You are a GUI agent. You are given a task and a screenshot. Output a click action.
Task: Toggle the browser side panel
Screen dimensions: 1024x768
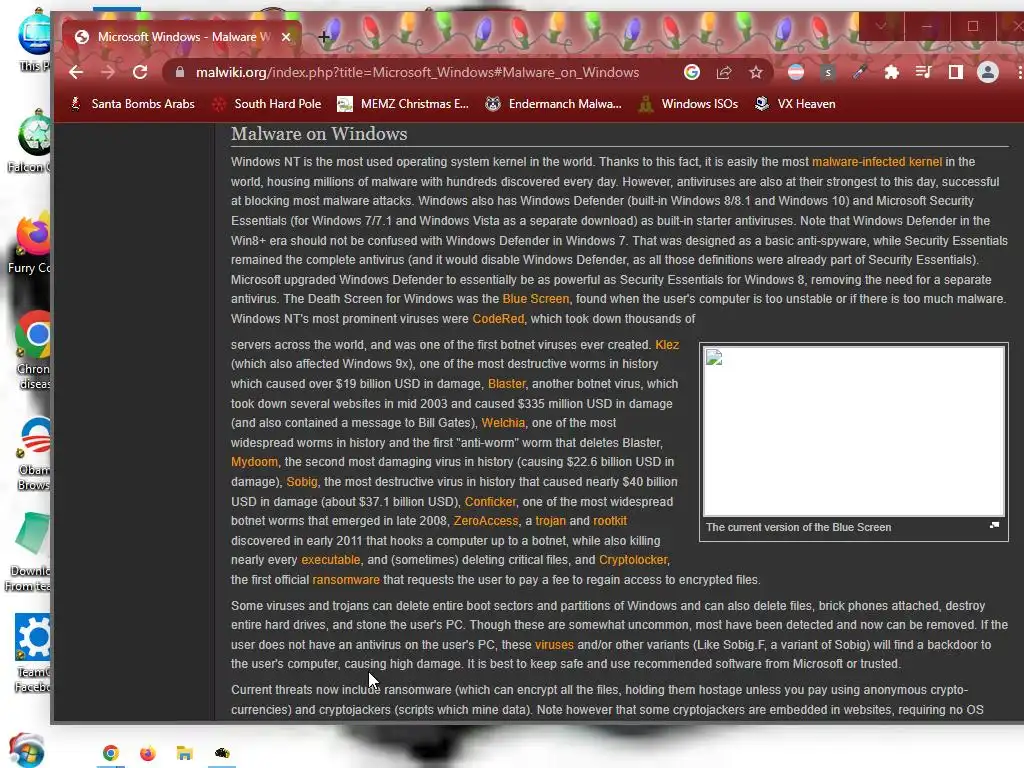pyautogui.click(x=955, y=72)
